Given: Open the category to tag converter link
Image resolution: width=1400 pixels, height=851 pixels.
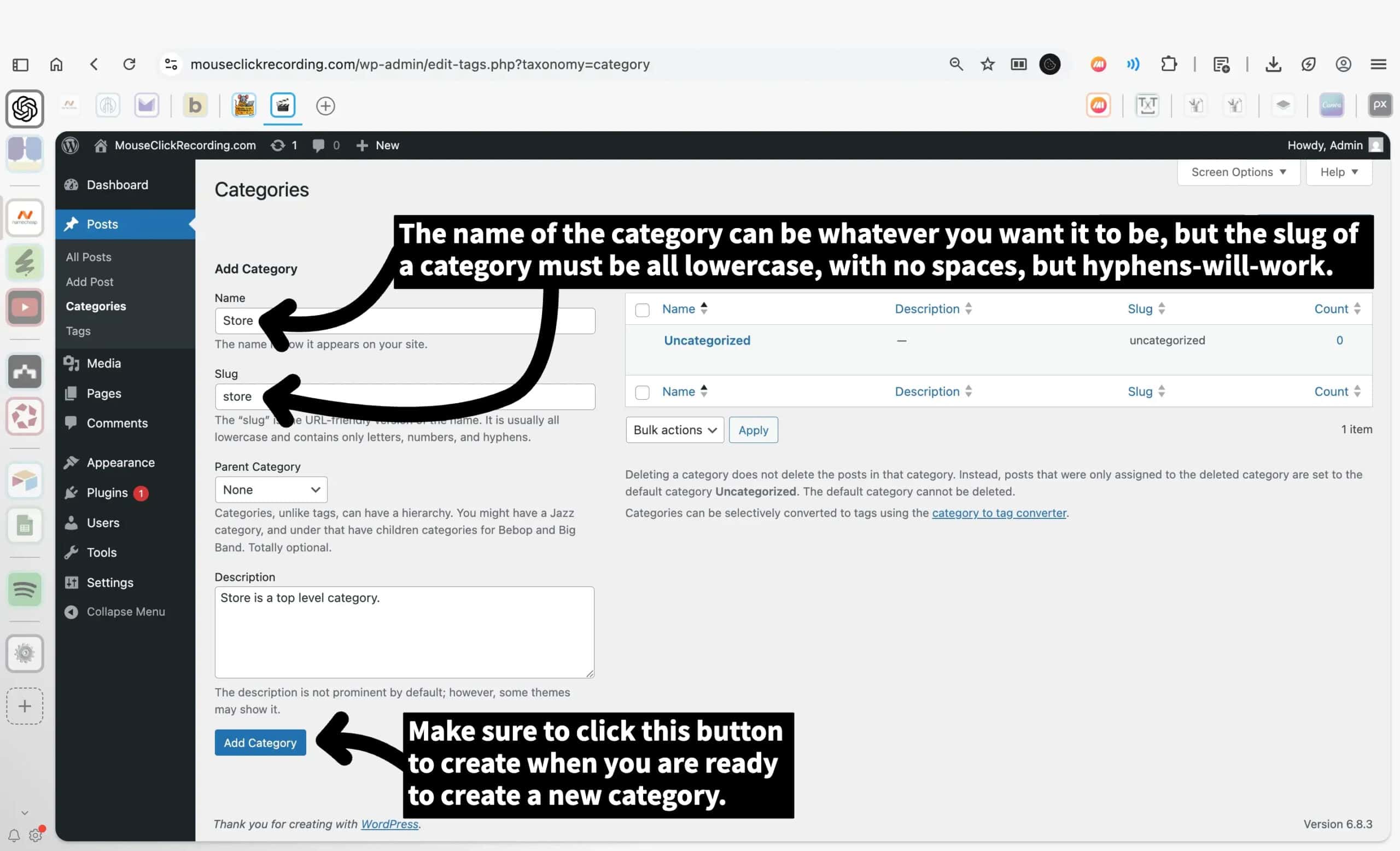Looking at the screenshot, I should (x=999, y=512).
